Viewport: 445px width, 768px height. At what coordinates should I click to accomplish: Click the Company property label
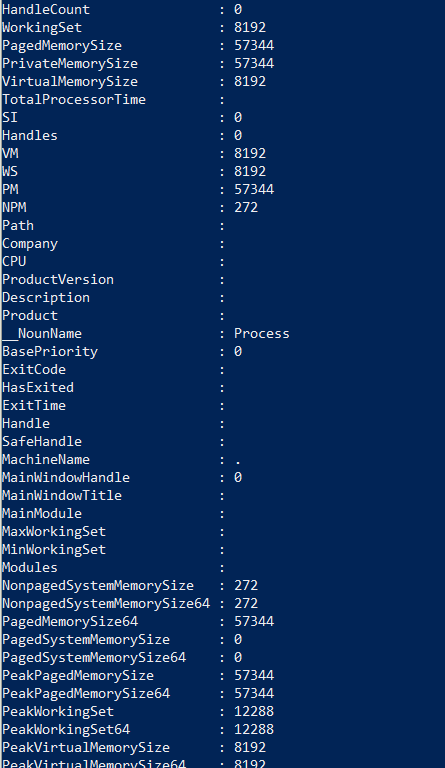(x=30, y=243)
